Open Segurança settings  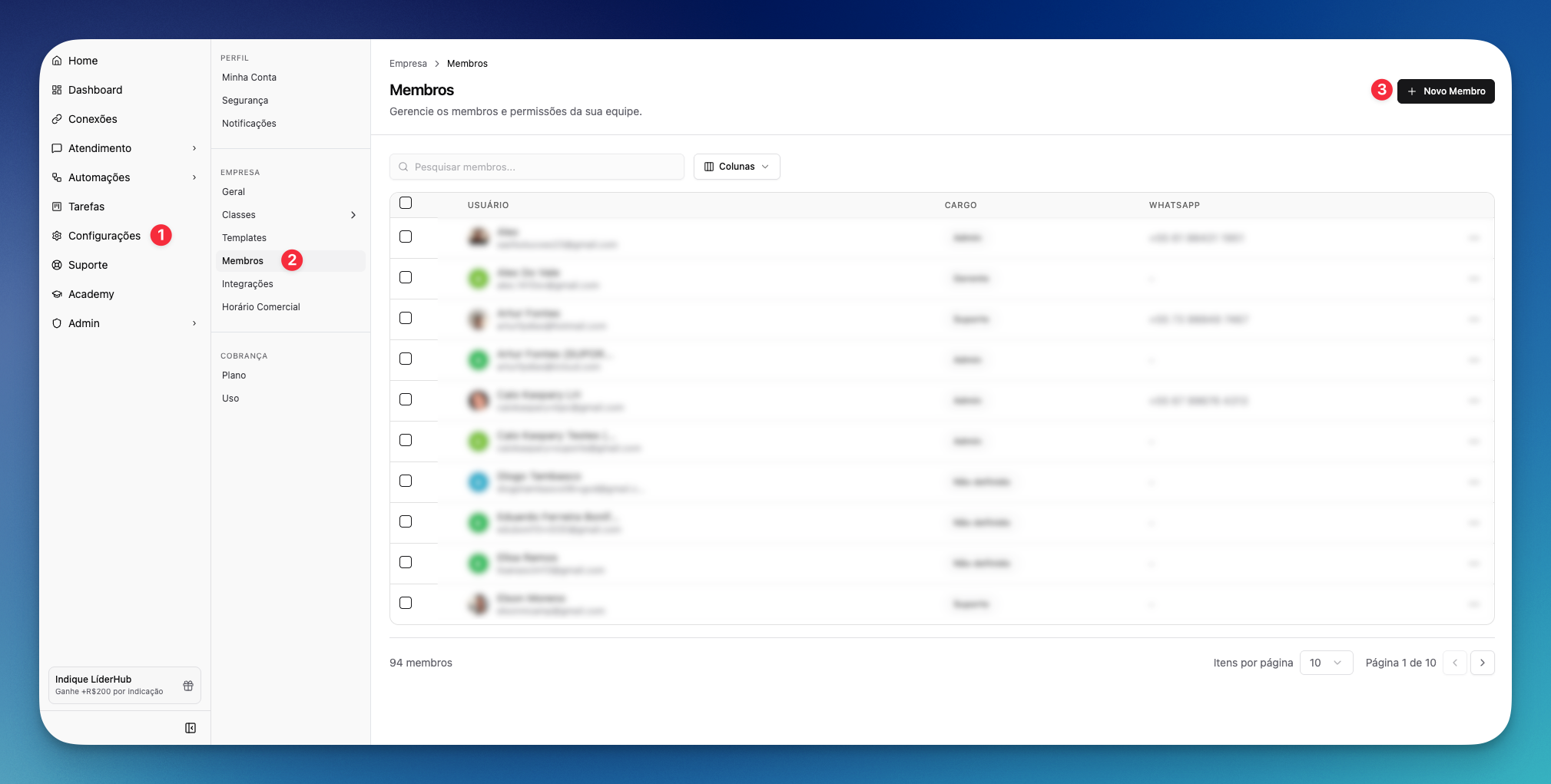pos(245,101)
